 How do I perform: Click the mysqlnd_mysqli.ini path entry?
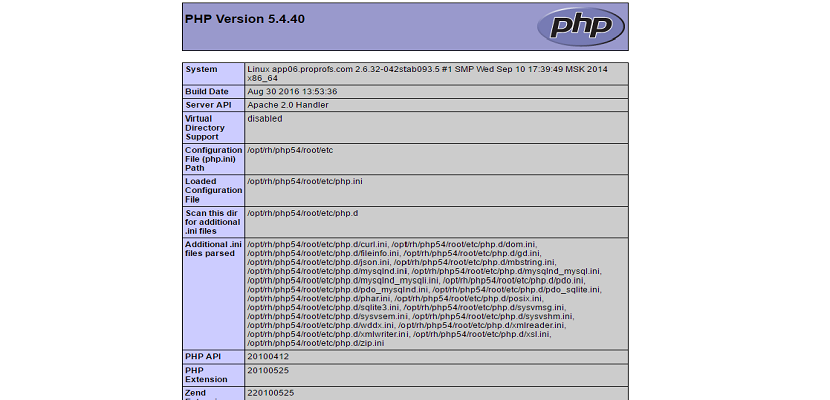343,280
